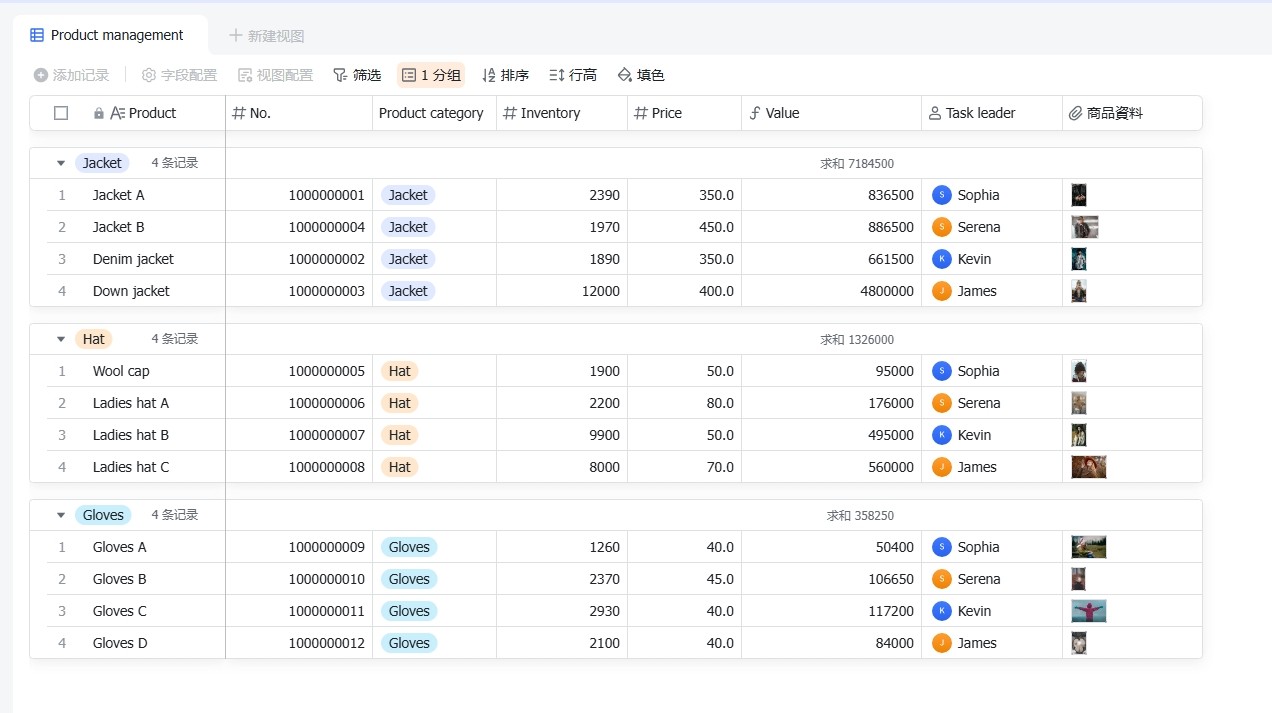
Task: Open the 行高 row height option
Action: pyautogui.click(x=573, y=75)
